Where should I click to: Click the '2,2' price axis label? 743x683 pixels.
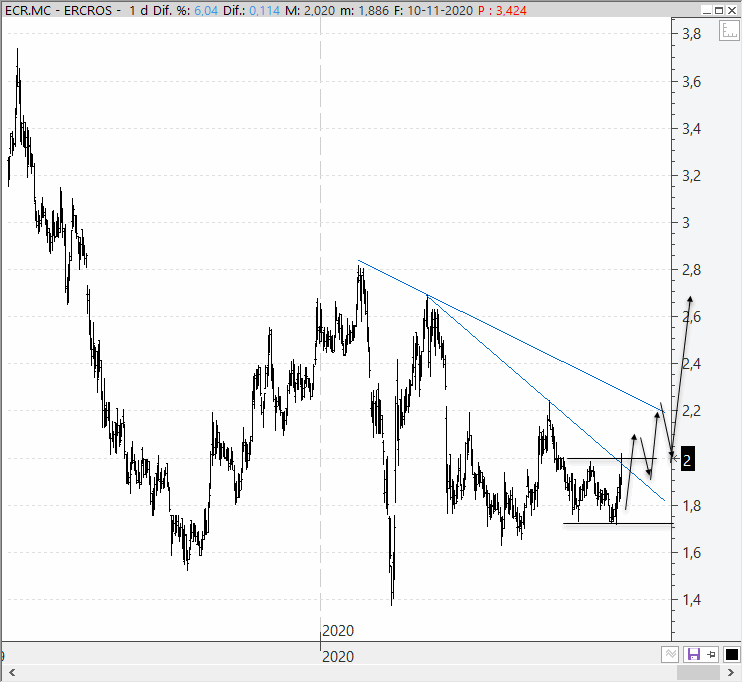(691, 411)
